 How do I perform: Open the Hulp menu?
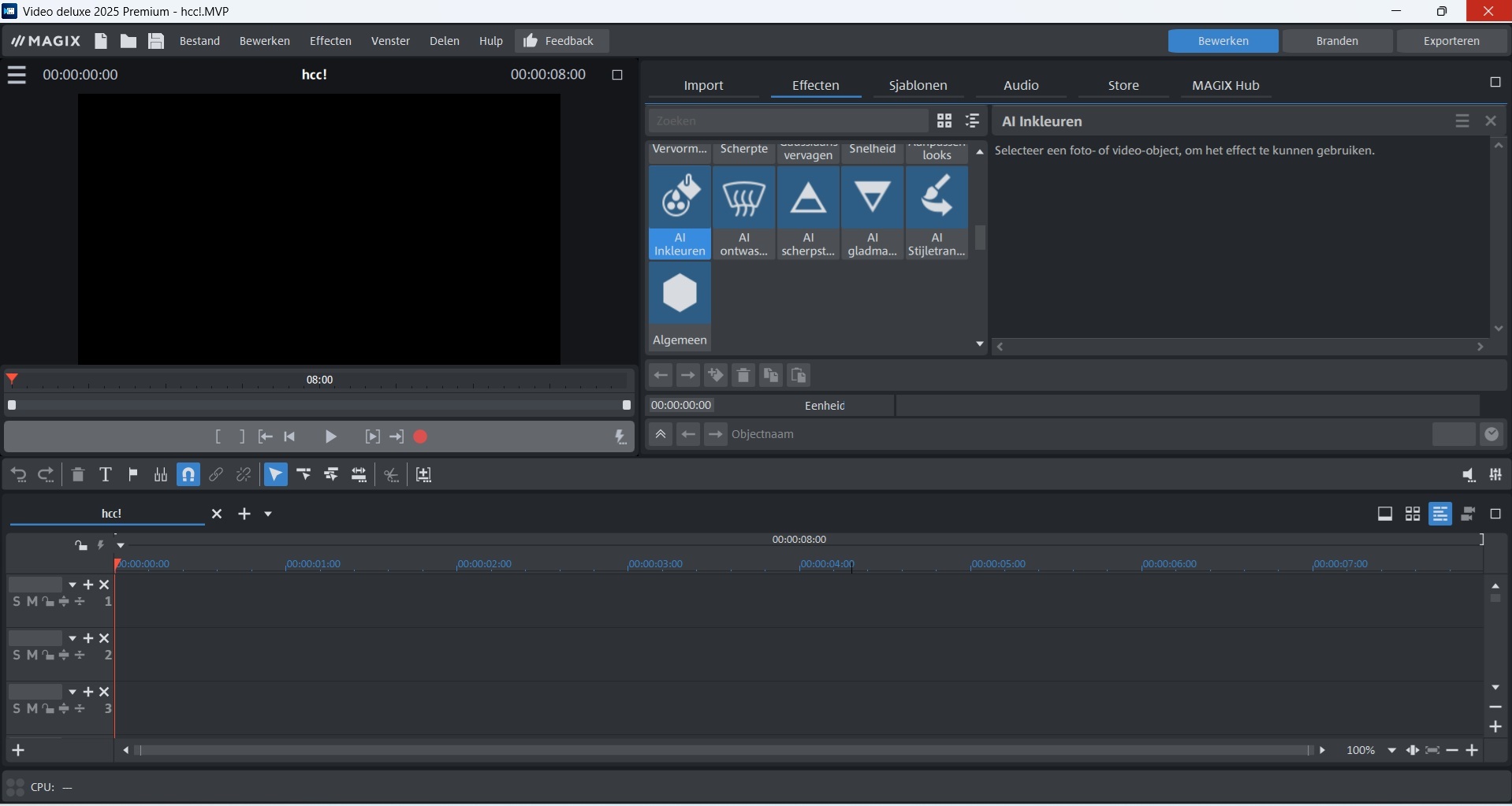tap(490, 41)
